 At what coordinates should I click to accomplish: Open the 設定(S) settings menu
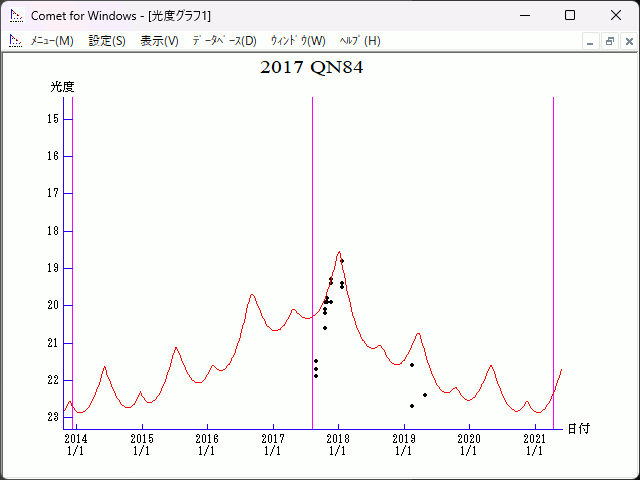click(x=107, y=41)
